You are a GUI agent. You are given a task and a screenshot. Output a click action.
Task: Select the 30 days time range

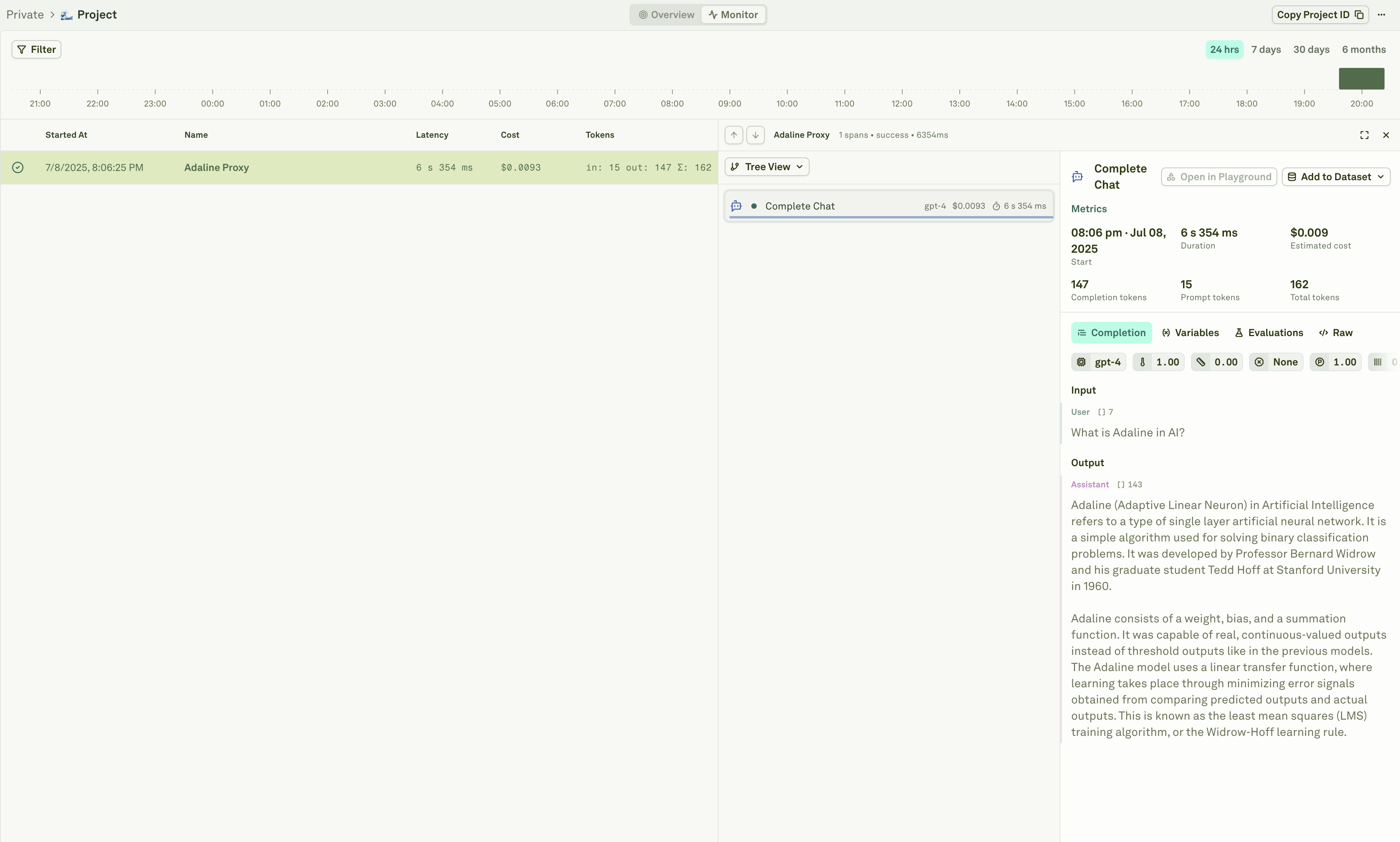tap(1311, 49)
